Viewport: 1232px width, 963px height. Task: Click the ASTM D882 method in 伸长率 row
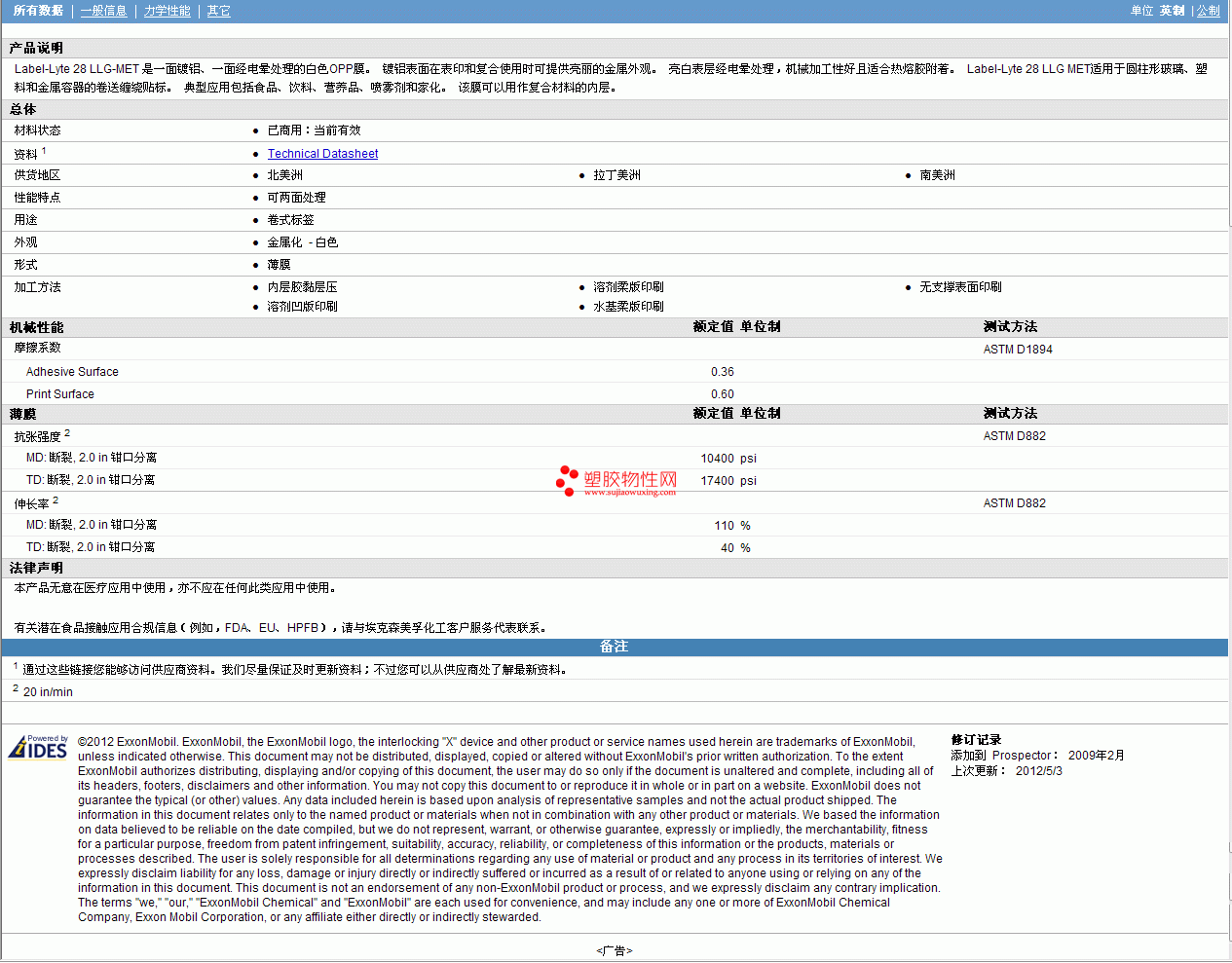point(1015,503)
